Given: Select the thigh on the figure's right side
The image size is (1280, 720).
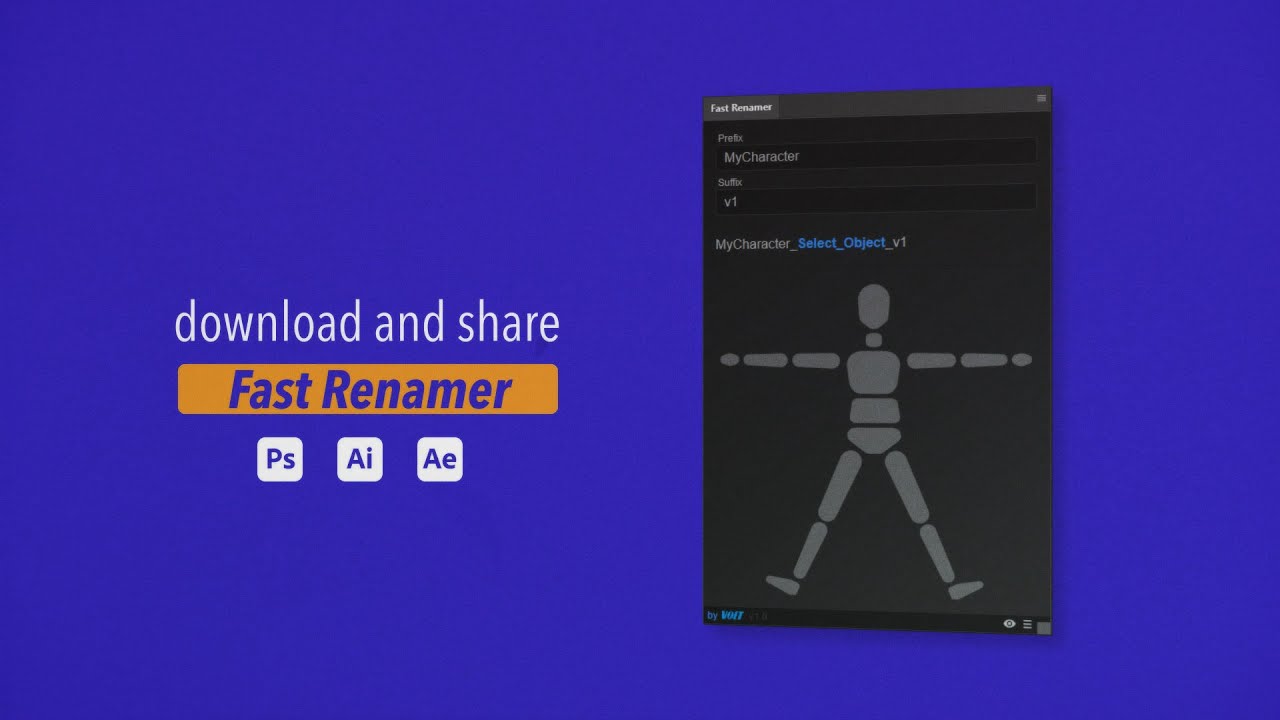Looking at the screenshot, I should (x=908, y=486).
